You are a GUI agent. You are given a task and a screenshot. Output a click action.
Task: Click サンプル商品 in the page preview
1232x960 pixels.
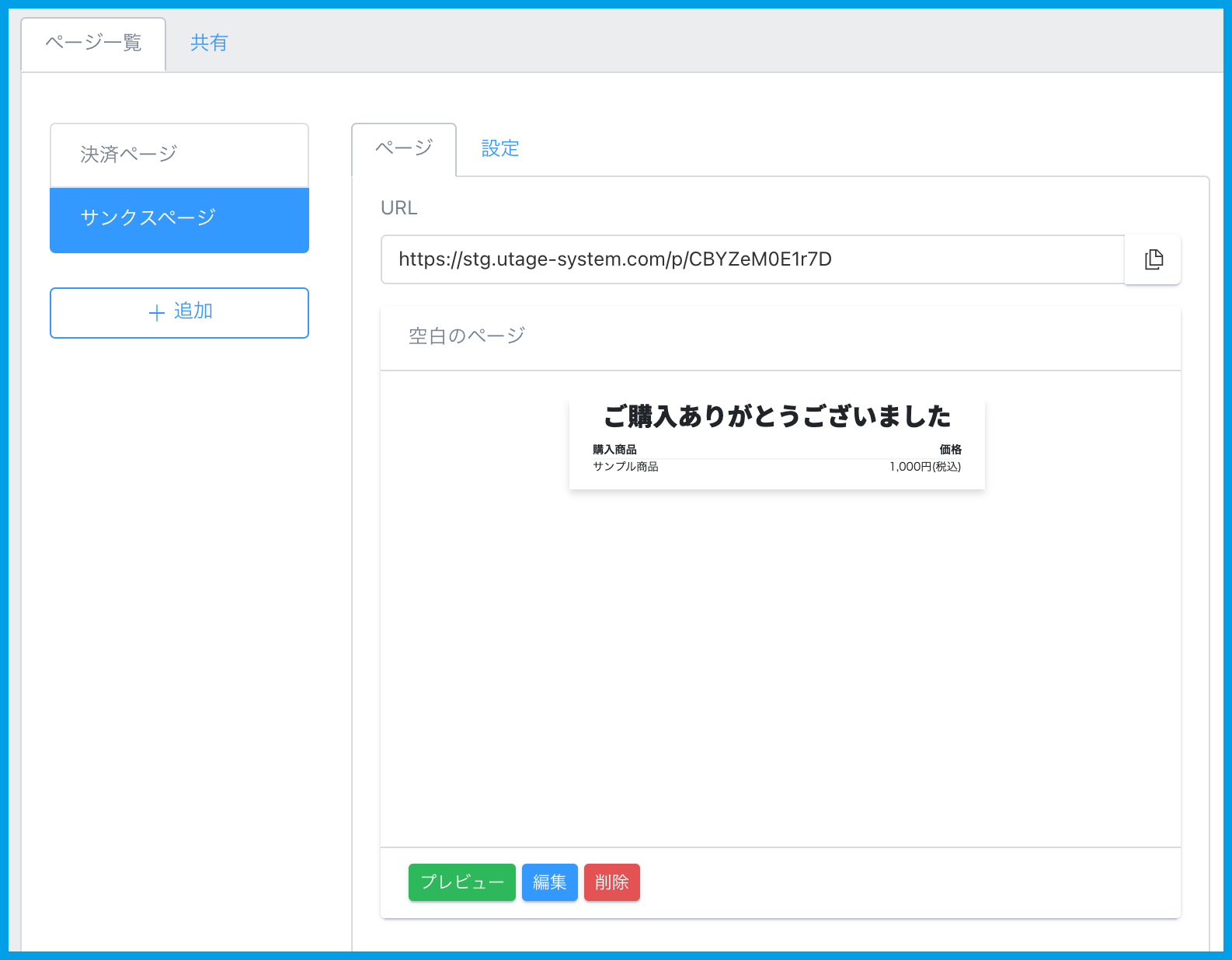coord(625,467)
